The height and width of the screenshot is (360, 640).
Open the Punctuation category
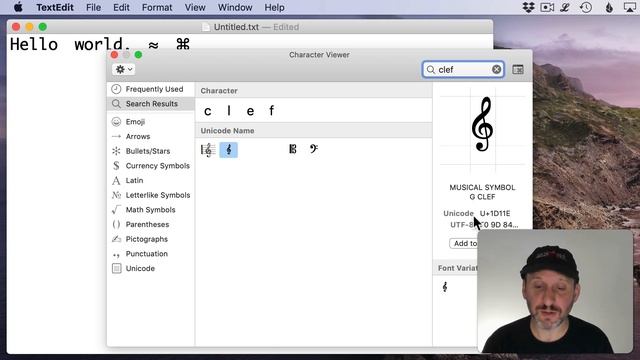click(151, 254)
